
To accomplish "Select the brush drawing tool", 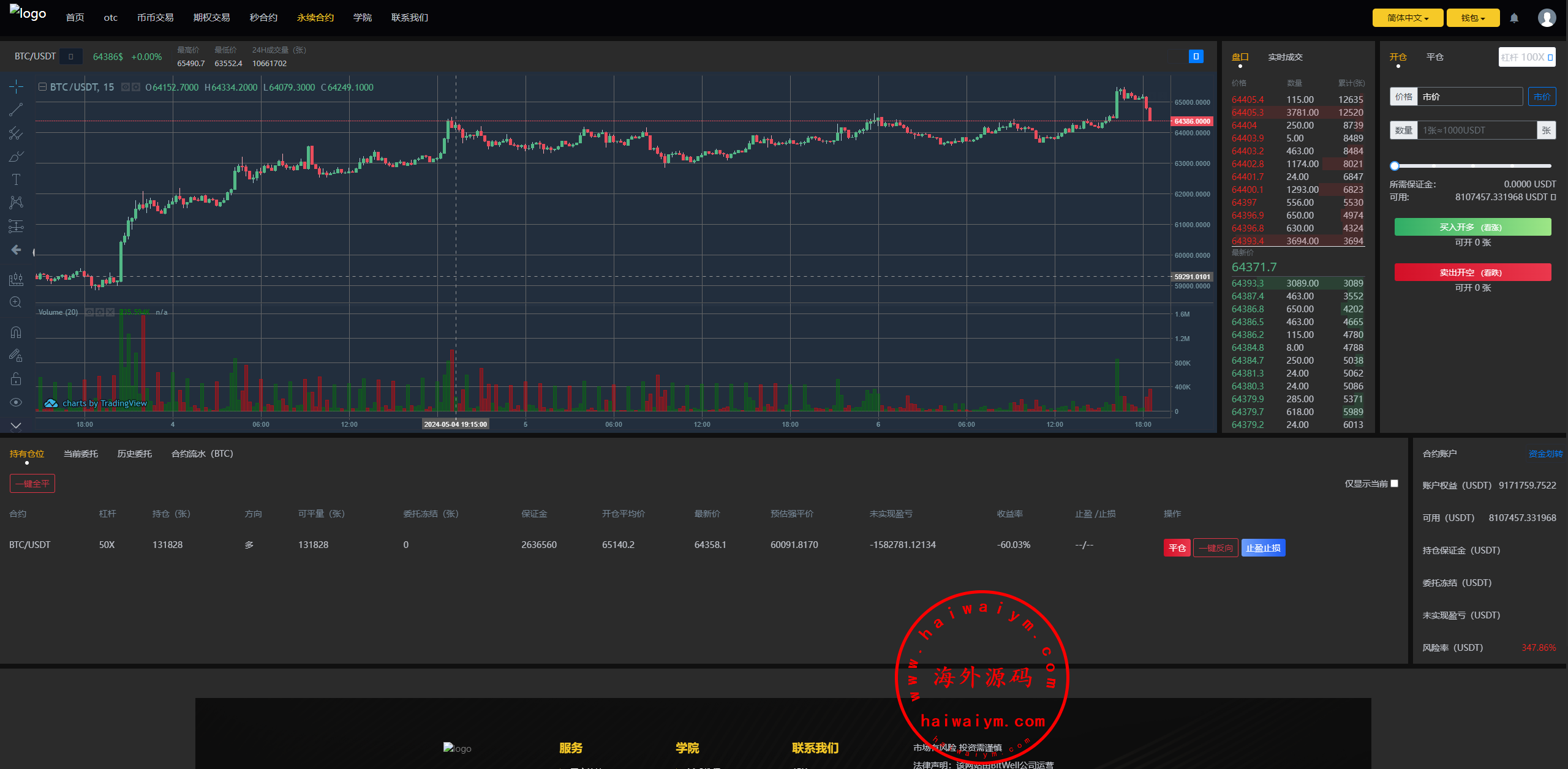I will pos(16,157).
